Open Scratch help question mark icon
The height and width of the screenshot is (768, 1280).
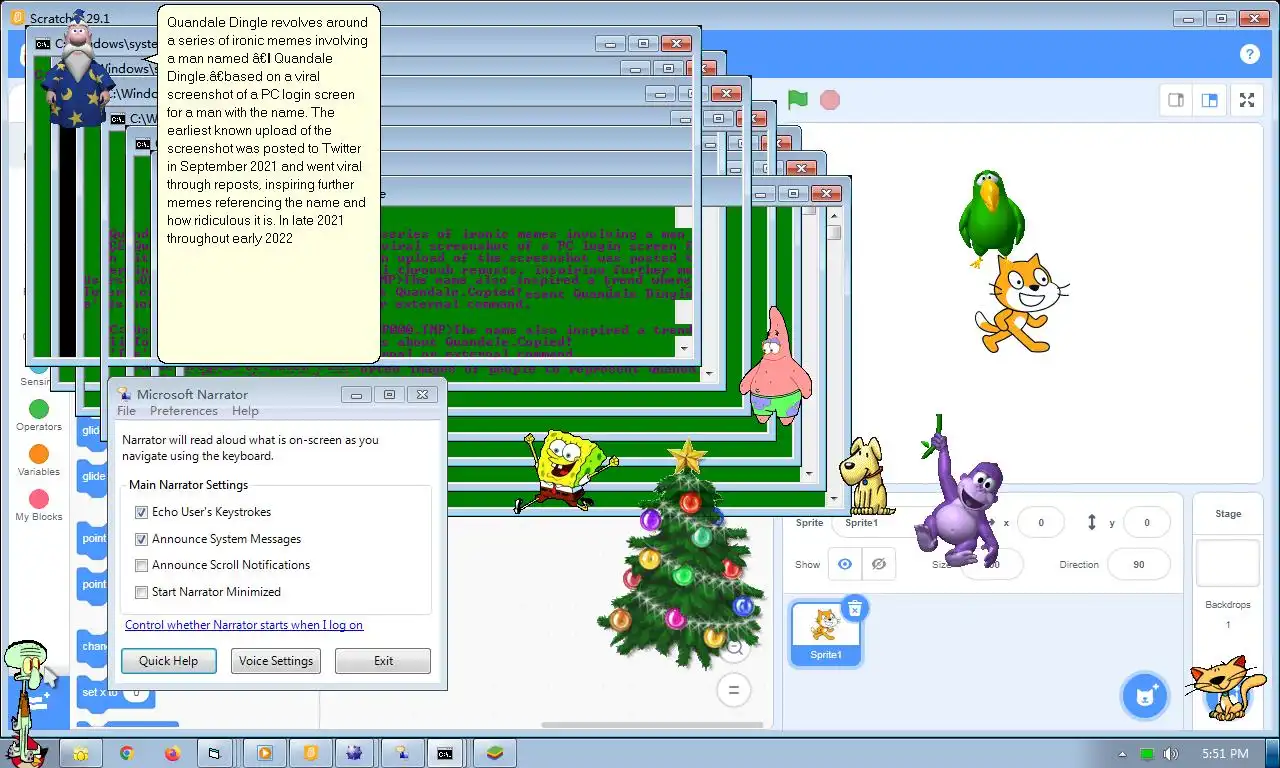(1249, 54)
